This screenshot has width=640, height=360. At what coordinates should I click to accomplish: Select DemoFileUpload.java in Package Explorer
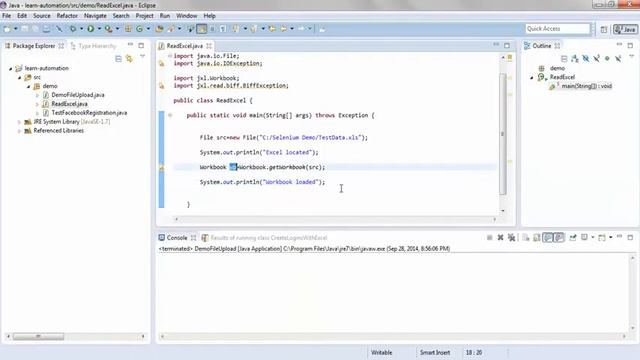coord(78,95)
